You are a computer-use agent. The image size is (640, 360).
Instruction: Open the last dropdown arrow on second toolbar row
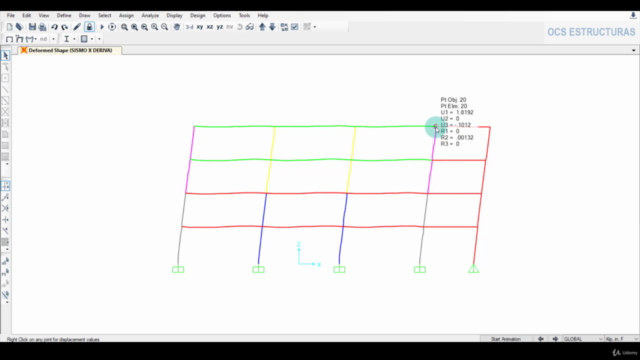99,39
